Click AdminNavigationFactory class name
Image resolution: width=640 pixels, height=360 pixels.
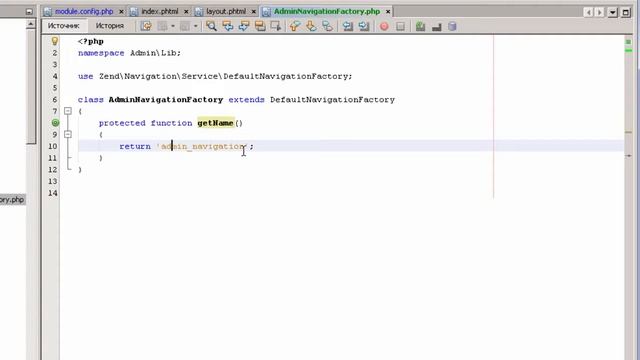coord(166,100)
